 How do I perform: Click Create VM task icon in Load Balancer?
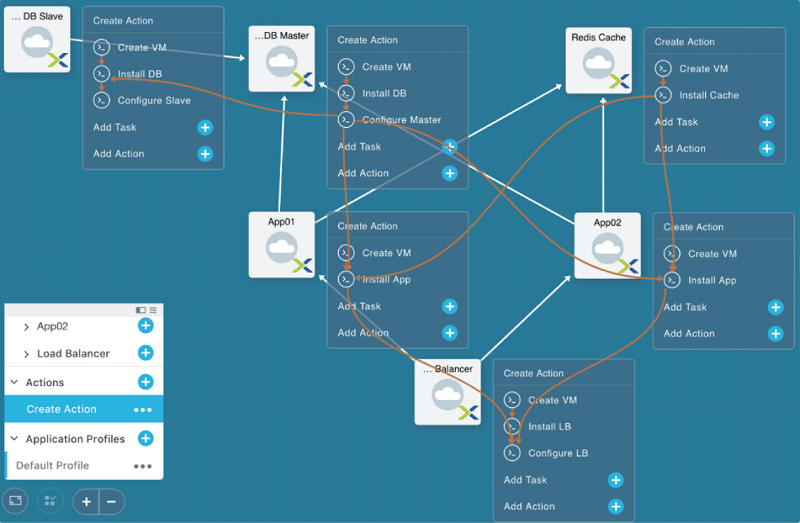(512, 400)
